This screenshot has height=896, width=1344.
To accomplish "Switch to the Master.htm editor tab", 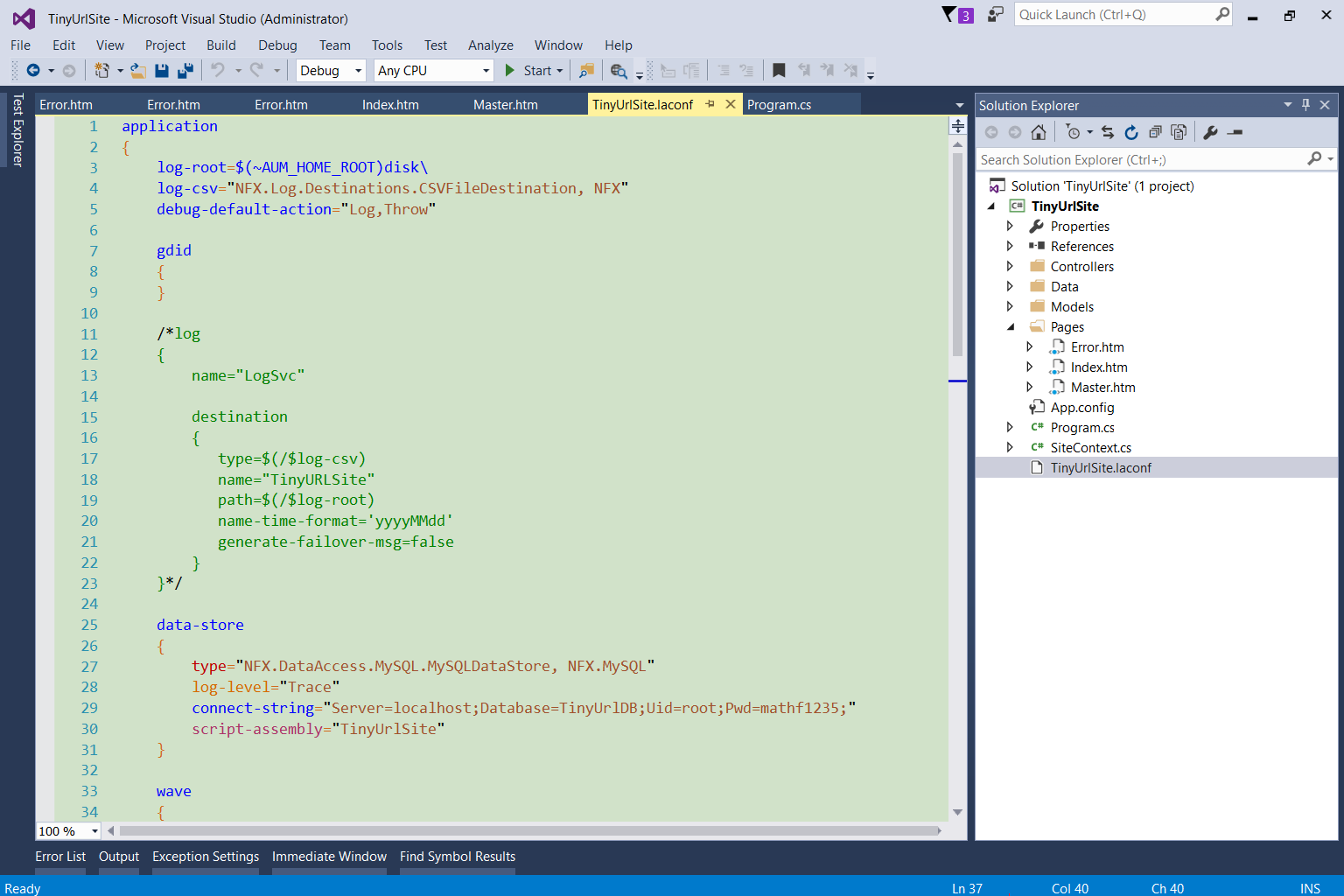I will (x=506, y=104).
